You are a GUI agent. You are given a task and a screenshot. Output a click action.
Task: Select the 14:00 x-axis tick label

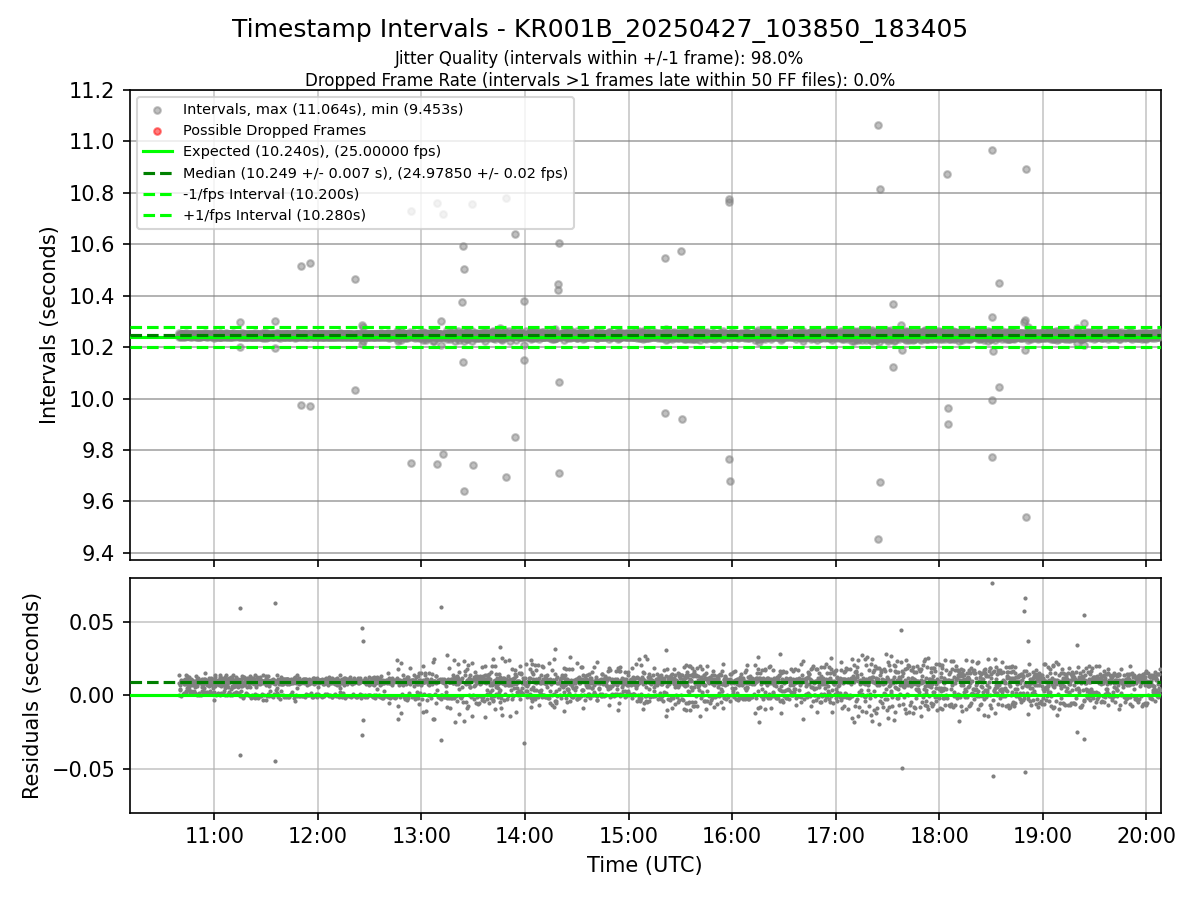(x=525, y=834)
